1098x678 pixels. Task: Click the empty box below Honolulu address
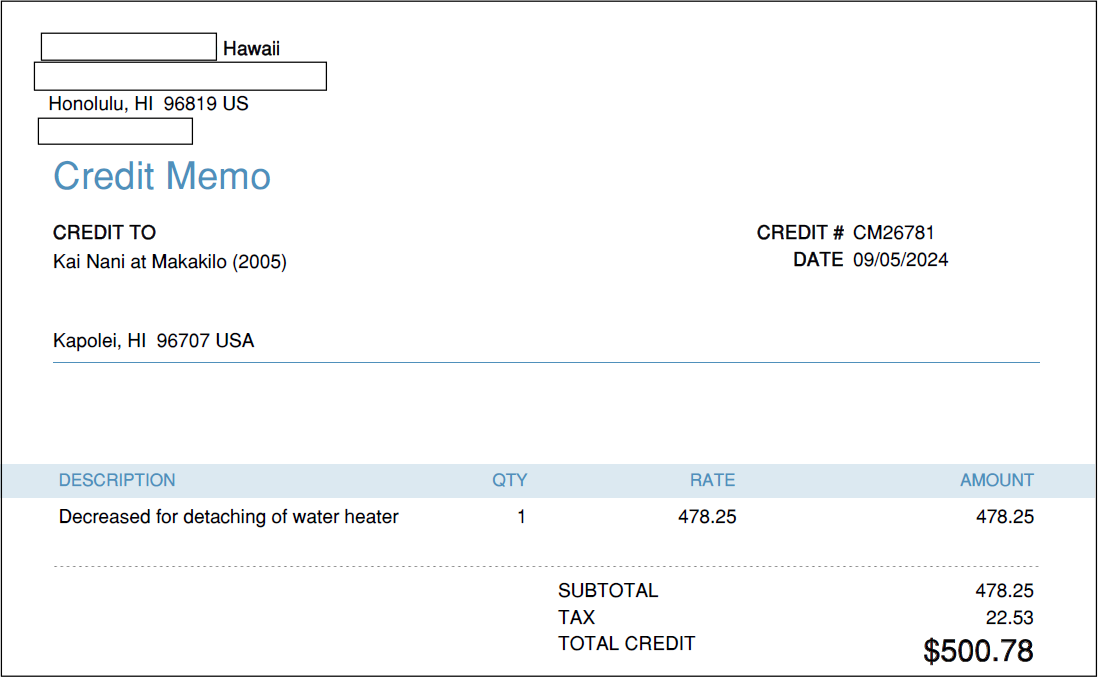[x=115, y=131]
